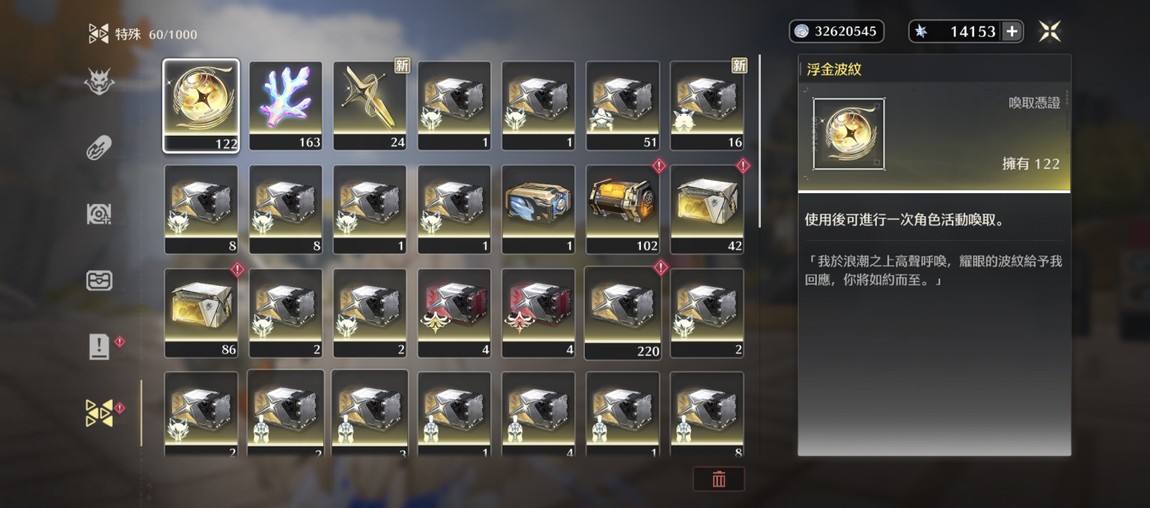Viewport: 1150px width, 508px height.
Task: Open the echo mask tab in the sidebar
Action: (x=99, y=82)
